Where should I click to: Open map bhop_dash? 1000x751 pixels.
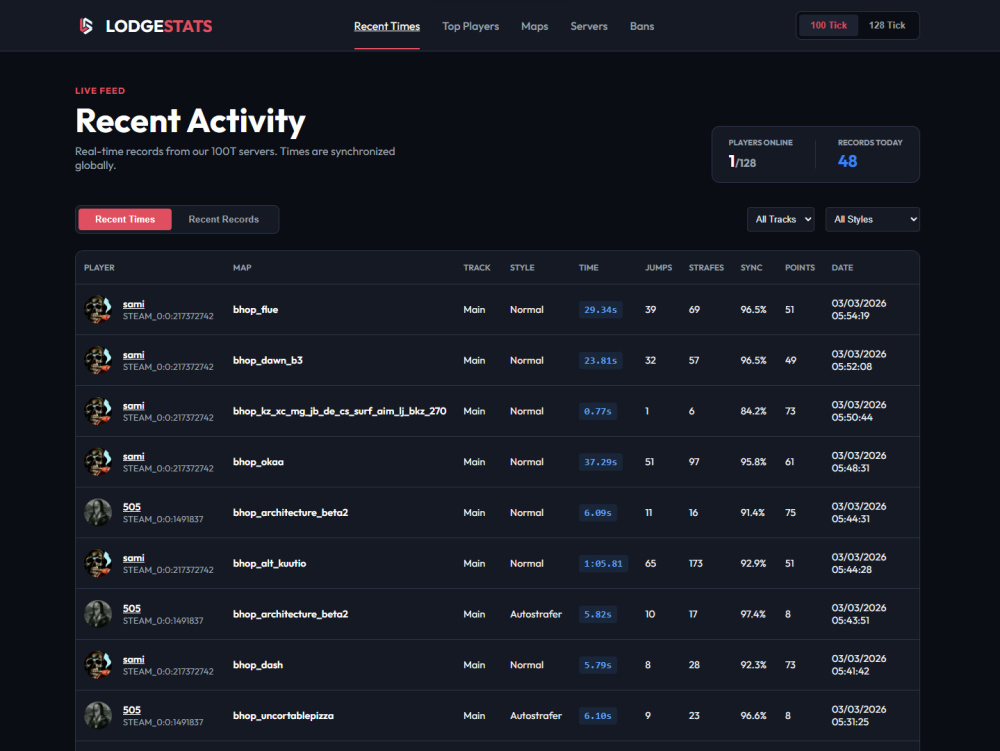[258, 665]
